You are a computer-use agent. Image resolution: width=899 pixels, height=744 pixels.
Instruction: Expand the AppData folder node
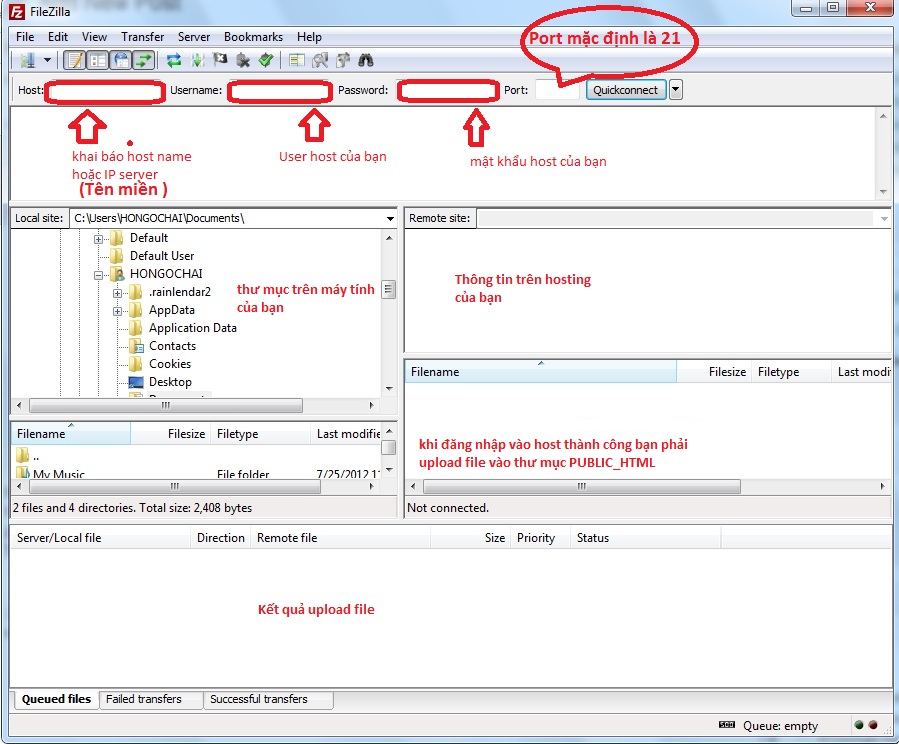click(118, 311)
